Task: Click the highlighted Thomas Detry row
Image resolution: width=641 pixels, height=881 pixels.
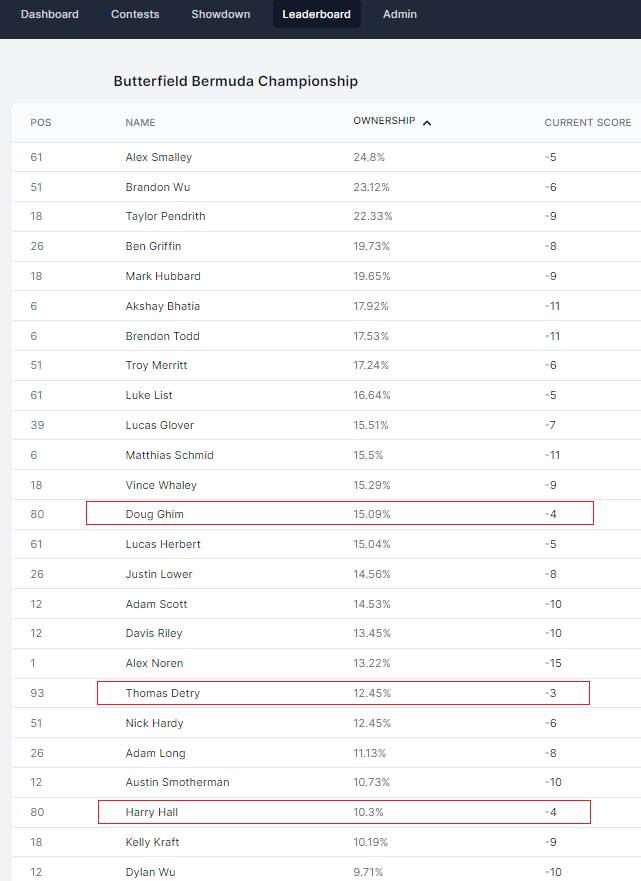Action: coord(343,693)
